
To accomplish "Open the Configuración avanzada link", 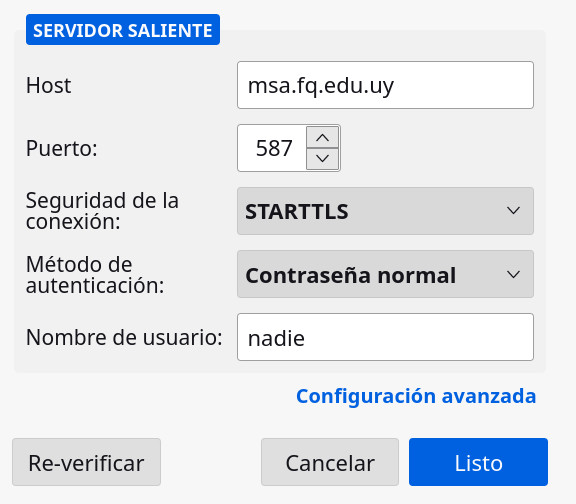I will tap(416, 396).
